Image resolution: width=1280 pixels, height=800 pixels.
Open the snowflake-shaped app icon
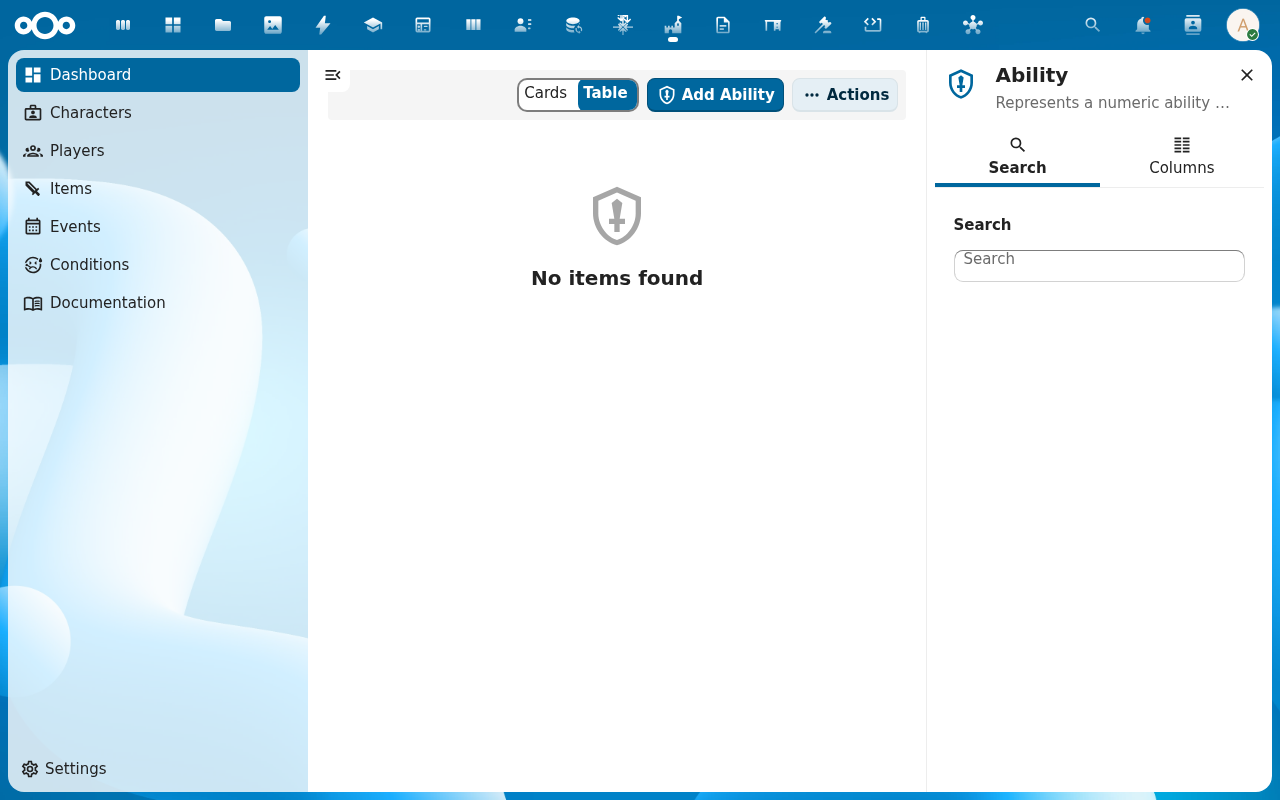[623, 25]
